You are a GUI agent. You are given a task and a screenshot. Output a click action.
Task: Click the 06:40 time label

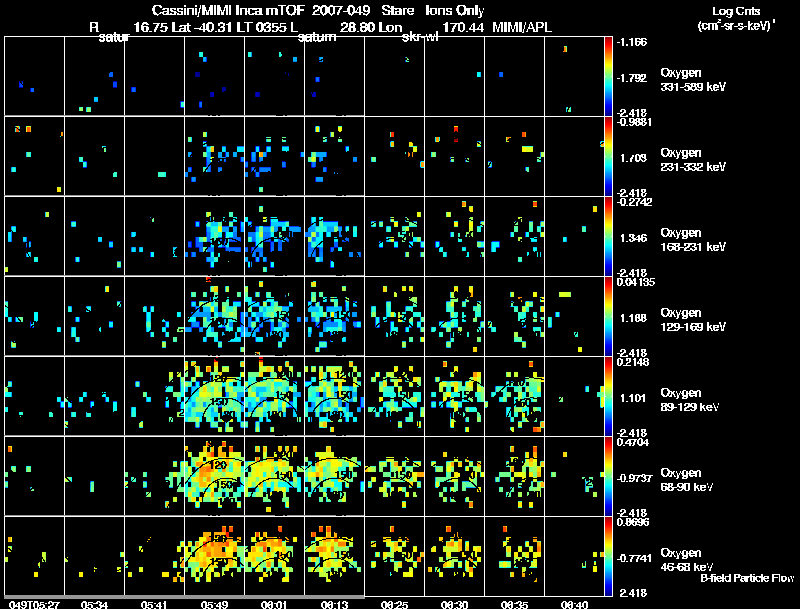pos(574,604)
